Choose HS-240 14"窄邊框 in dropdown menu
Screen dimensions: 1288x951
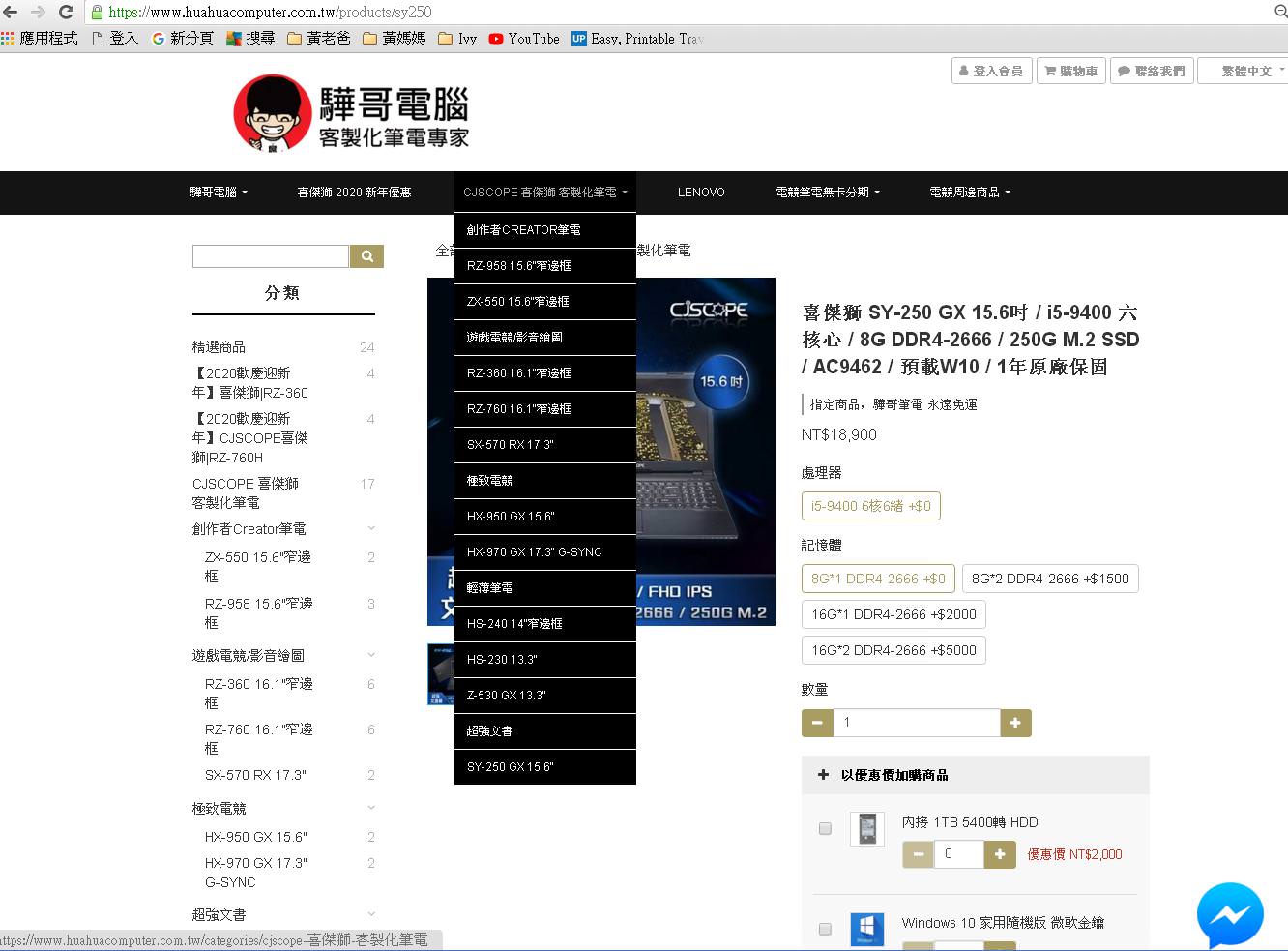[545, 624]
